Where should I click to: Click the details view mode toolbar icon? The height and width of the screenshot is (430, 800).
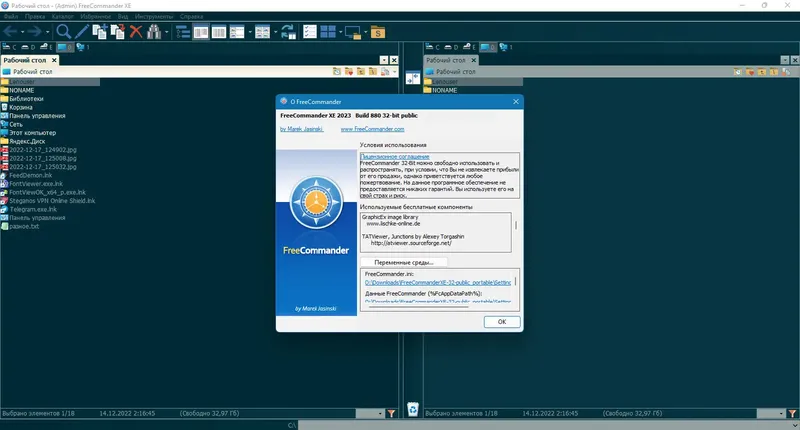pyautogui.click(x=237, y=32)
